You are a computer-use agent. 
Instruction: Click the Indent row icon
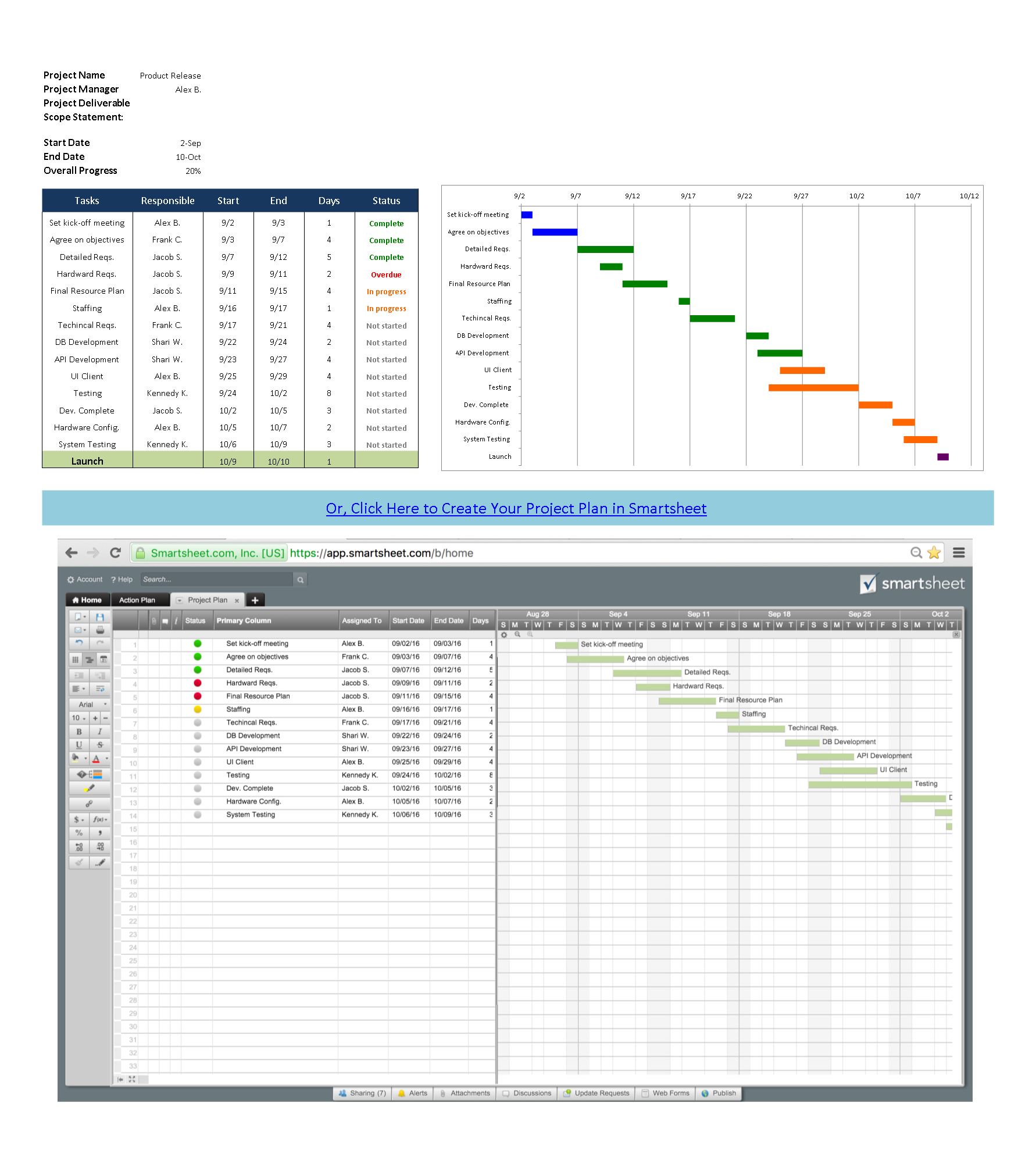tap(99, 676)
